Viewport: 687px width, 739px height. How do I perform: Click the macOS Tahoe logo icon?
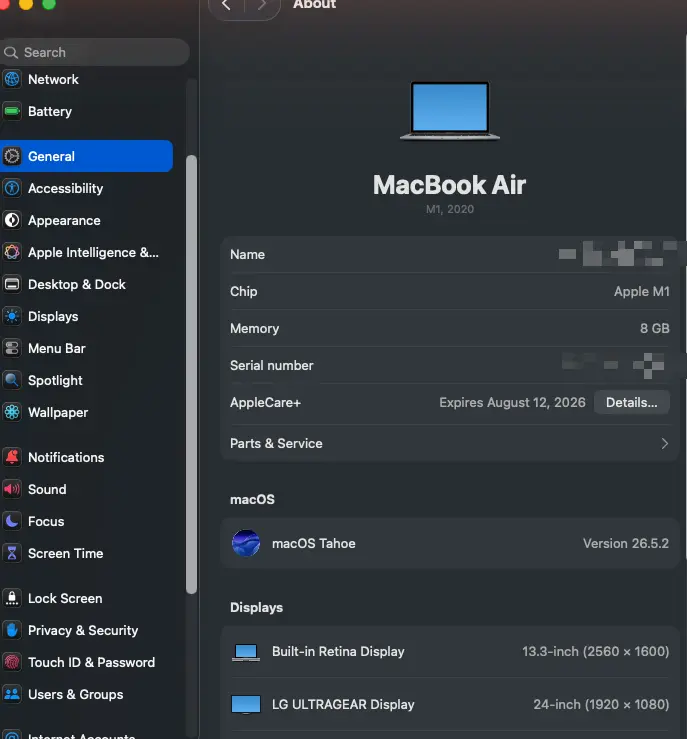245,543
